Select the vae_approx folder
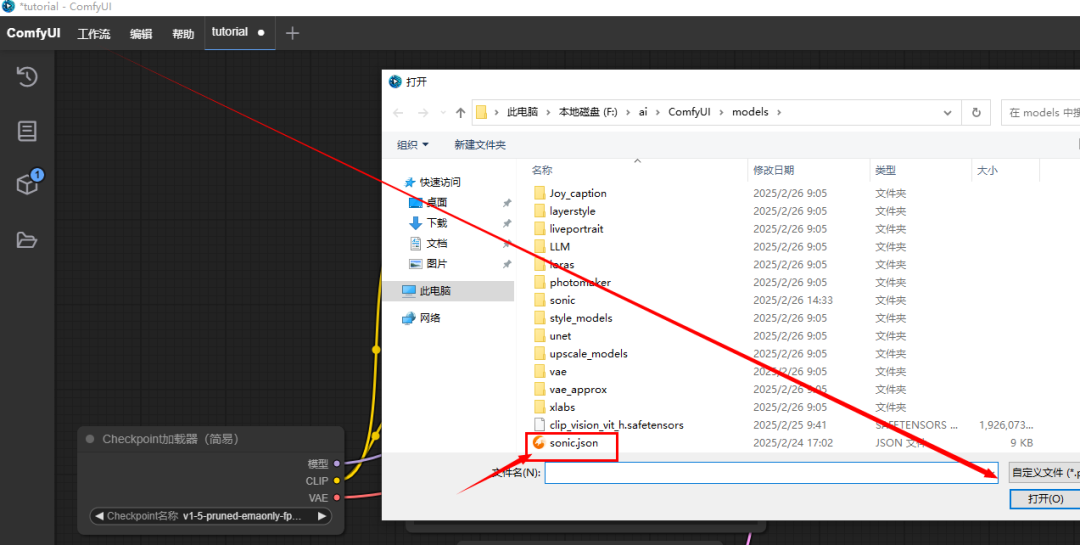1080x545 pixels. tap(578, 390)
